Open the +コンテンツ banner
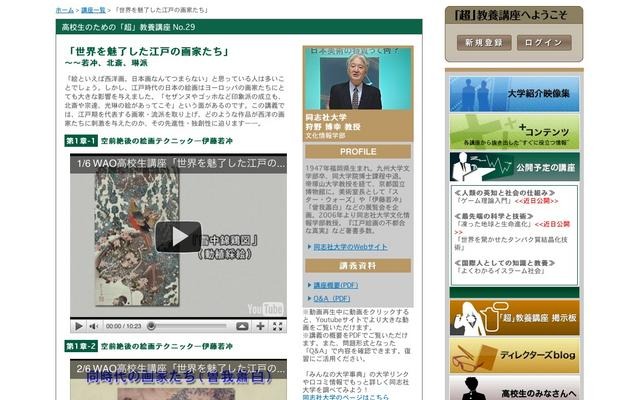The image size is (640, 400). click(514, 132)
